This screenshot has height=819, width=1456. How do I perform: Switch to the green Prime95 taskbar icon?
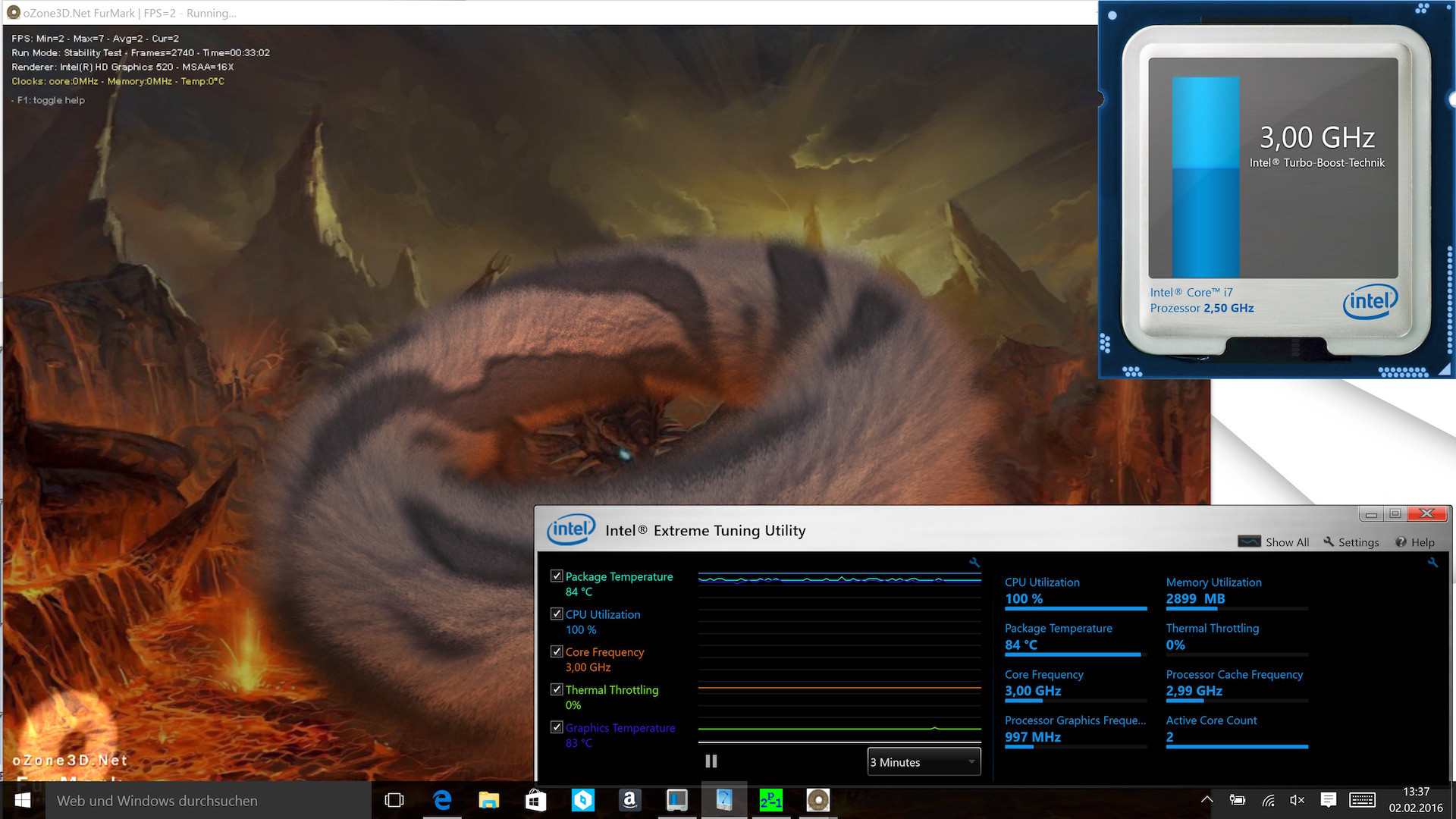[771, 800]
